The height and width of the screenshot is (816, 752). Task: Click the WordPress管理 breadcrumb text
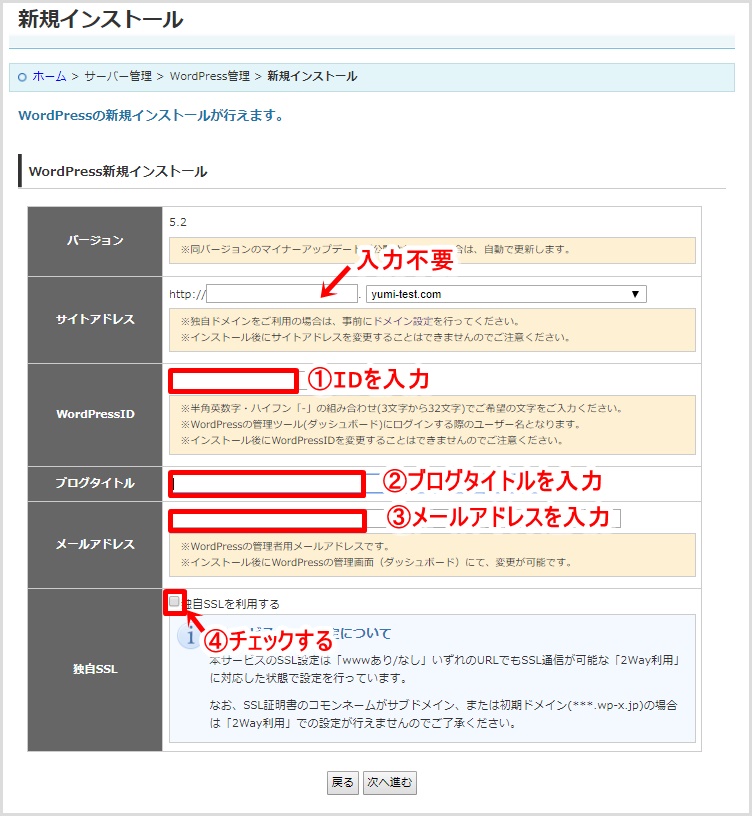210,76
